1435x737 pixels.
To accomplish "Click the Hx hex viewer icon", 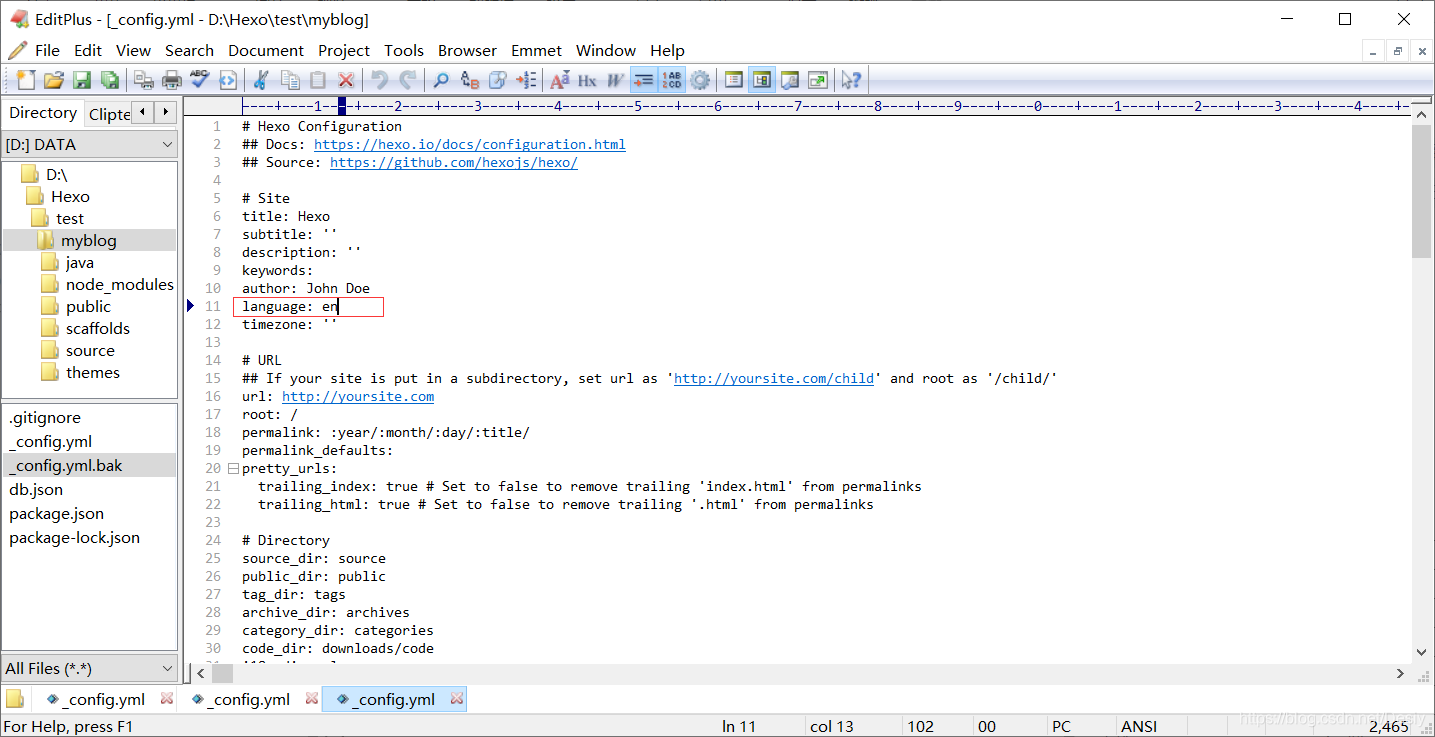I will pyautogui.click(x=587, y=80).
